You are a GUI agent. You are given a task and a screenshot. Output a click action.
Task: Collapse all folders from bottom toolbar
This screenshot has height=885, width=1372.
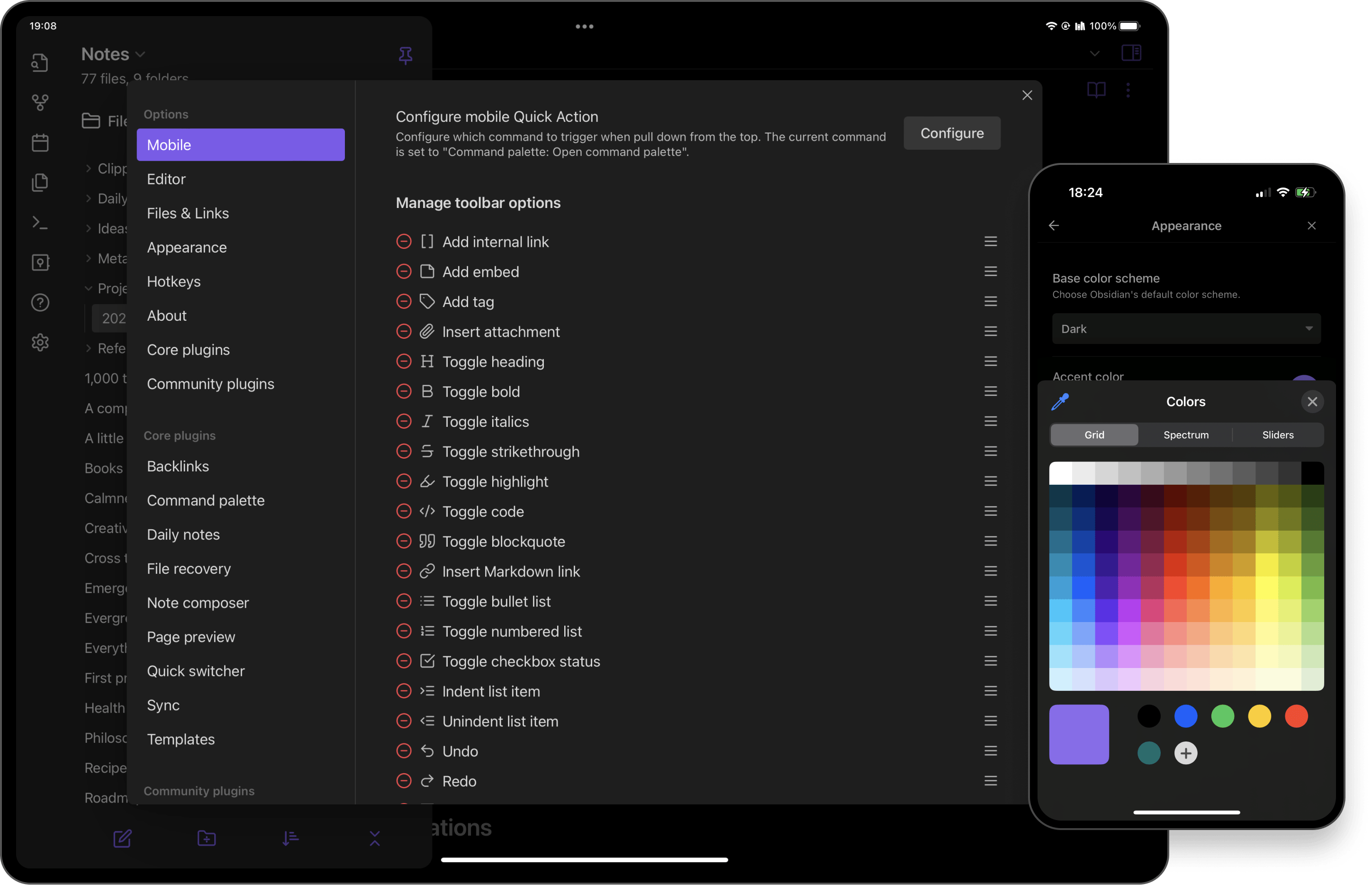click(375, 839)
